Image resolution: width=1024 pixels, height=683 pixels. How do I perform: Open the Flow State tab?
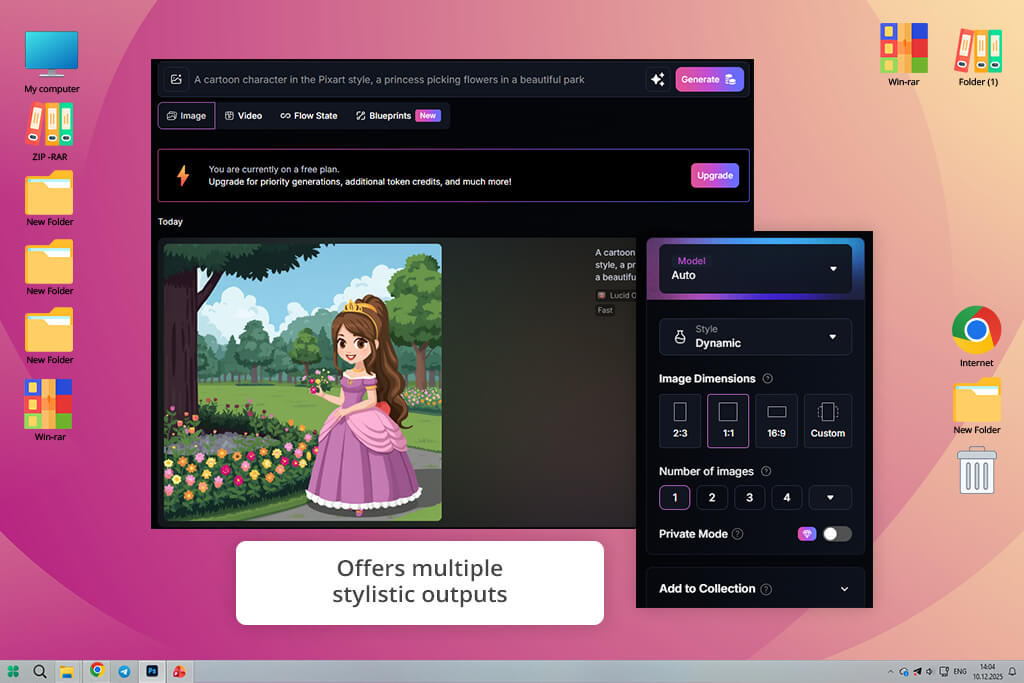(309, 116)
